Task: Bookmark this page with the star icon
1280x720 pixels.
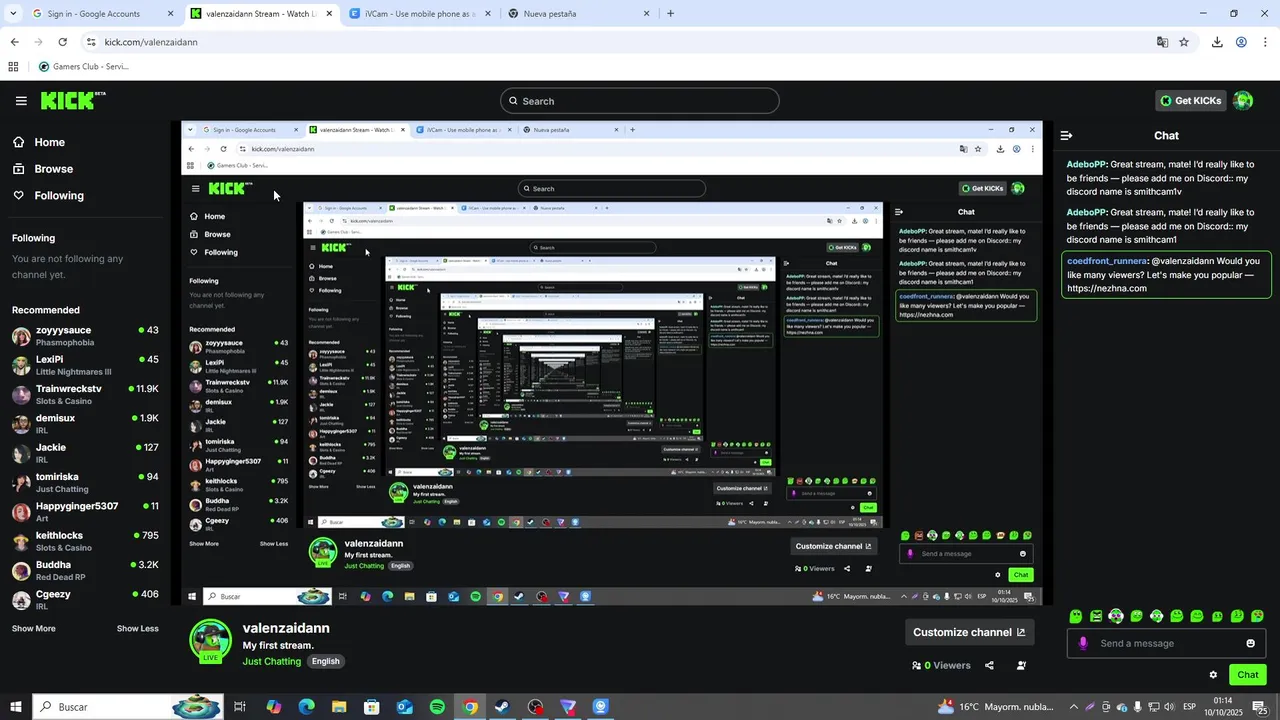Action: click(1184, 42)
